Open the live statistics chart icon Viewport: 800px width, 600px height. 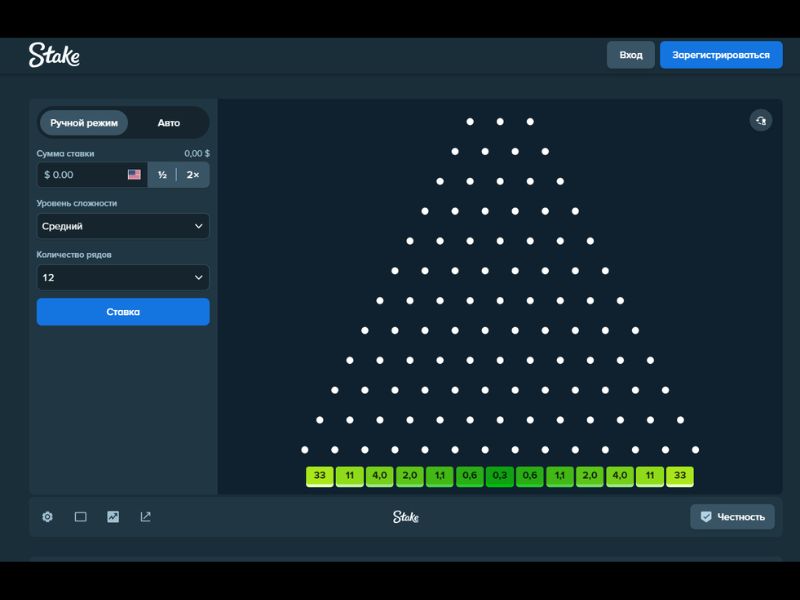point(113,517)
